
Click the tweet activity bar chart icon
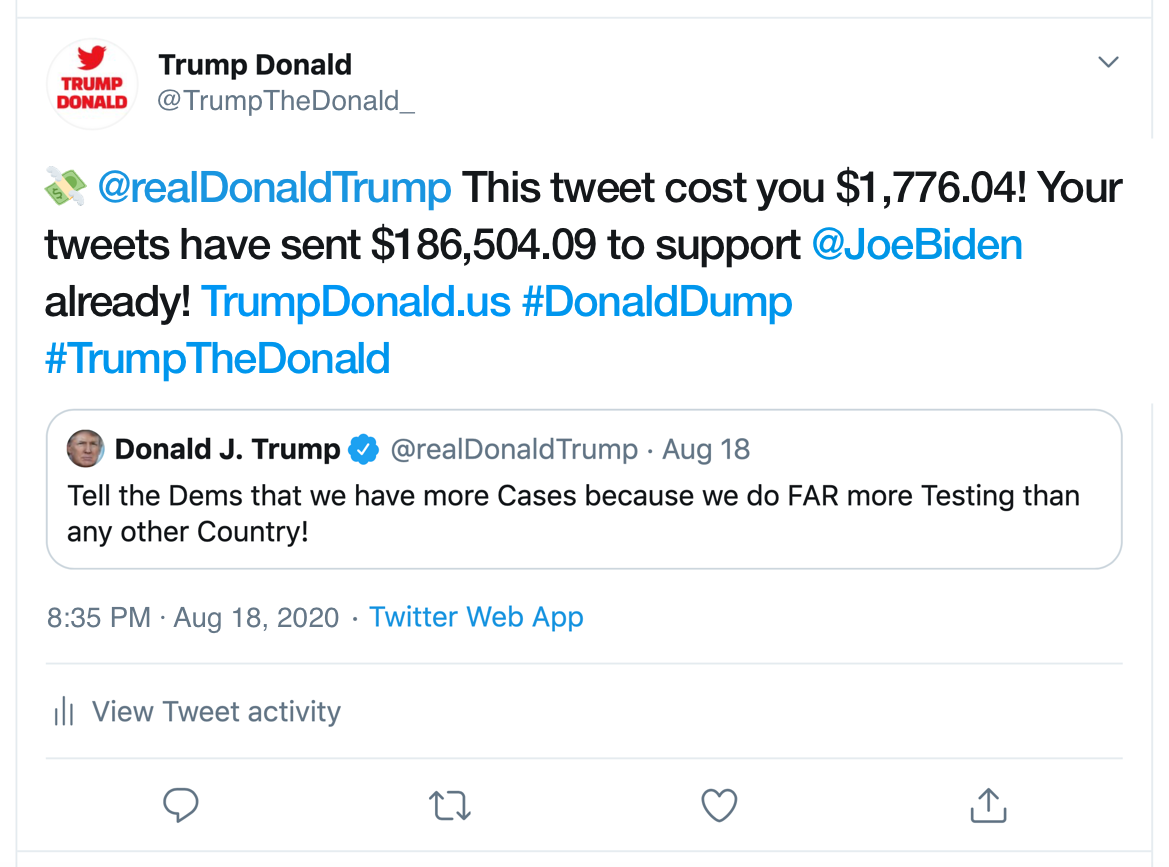coord(64,712)
